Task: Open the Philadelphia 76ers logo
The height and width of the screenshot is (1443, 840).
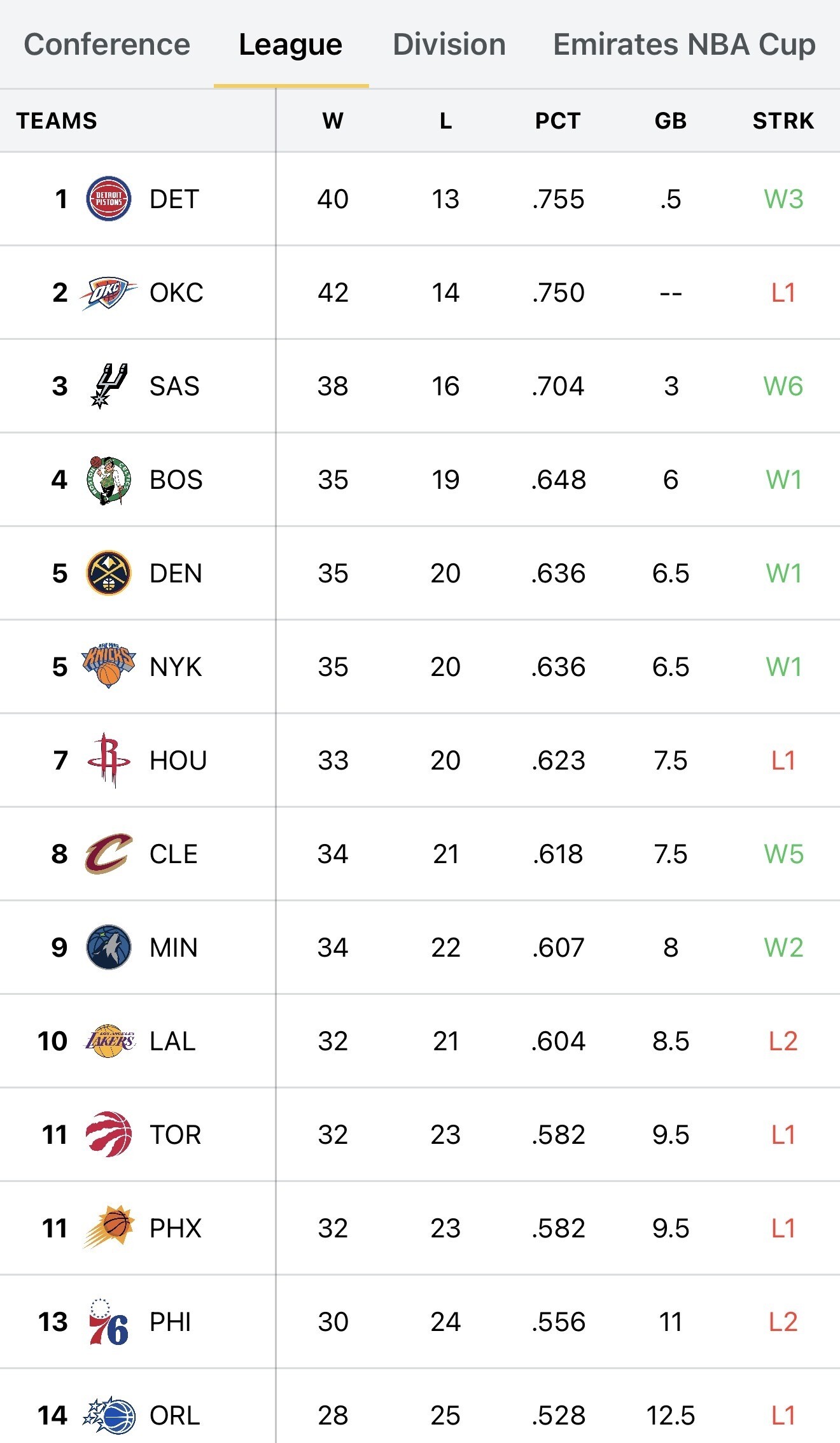Action: point(109,1321)
